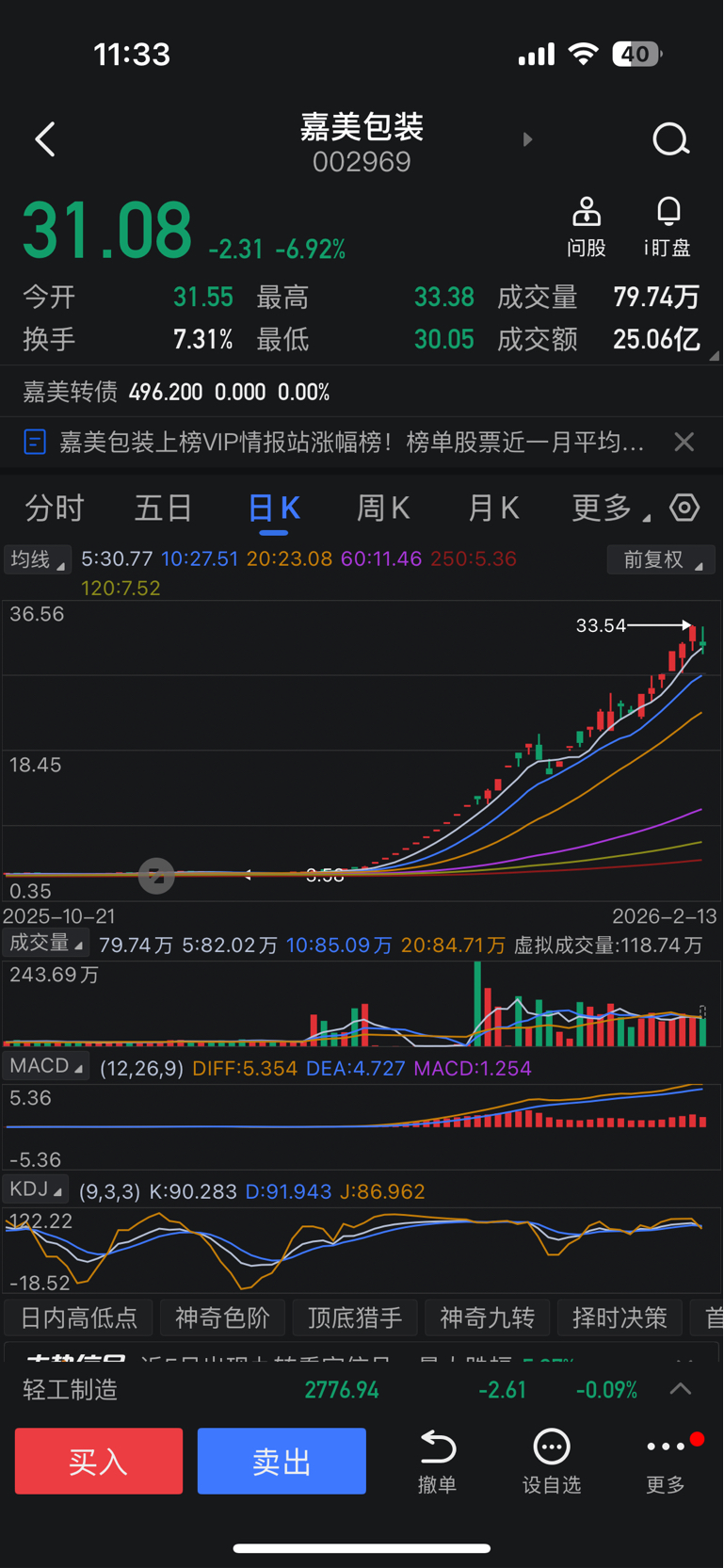
Task: Tap the battery indicator showing 40
Action: [x=637, y=54]
